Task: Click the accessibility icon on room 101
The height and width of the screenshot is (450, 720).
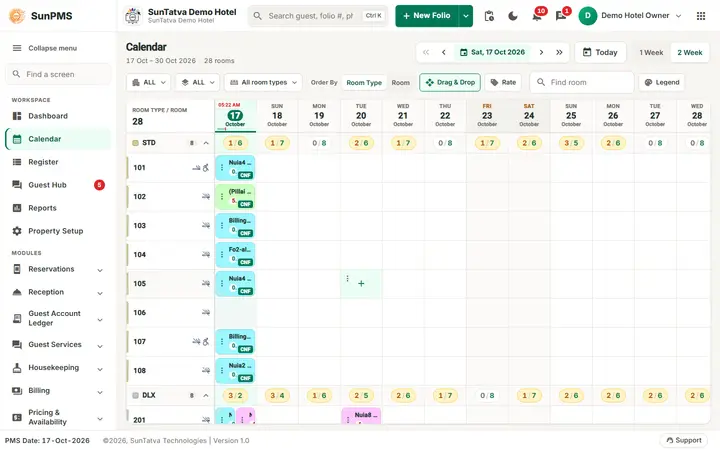Action: [x=206, y=168]
